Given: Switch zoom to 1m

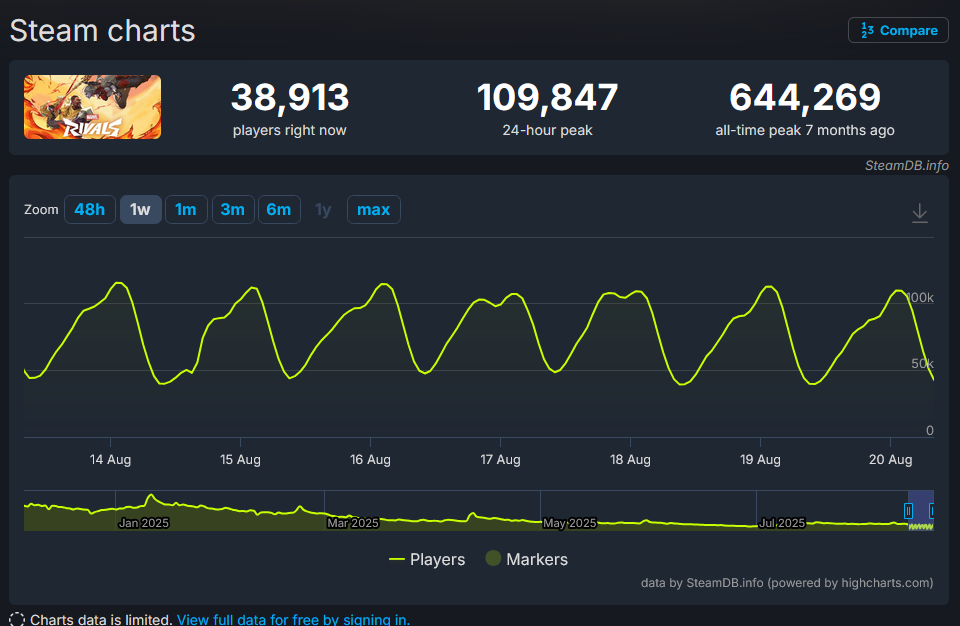Looking at the screenshot, I should [x=186, y=209].
